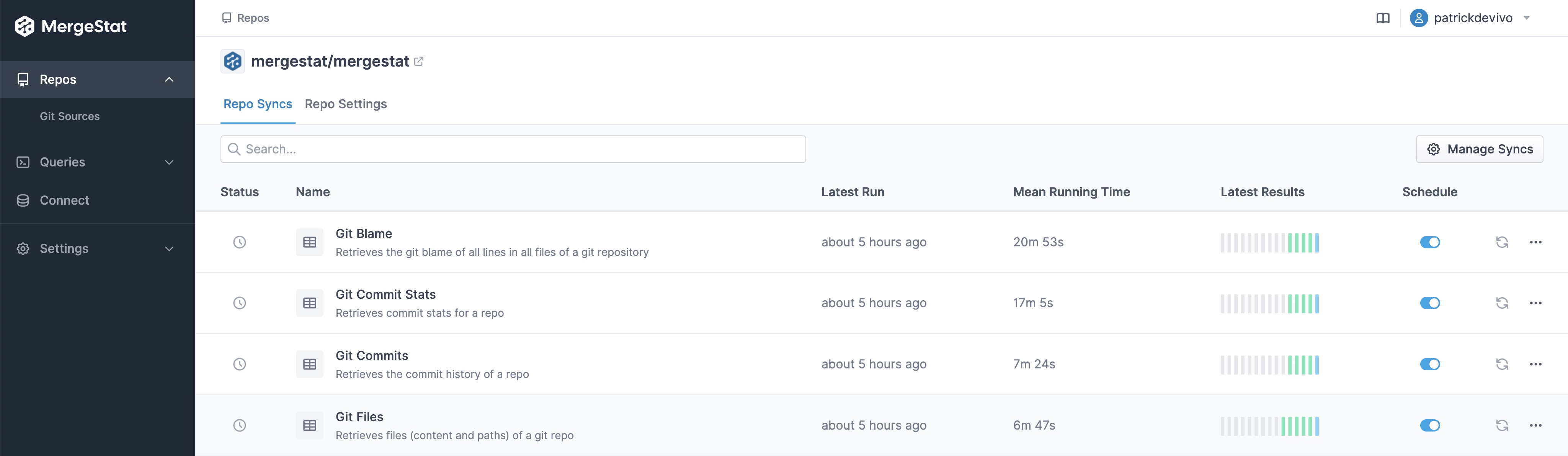Viewport: 1568px width, 456px height.
Task: Click sync-now icon for Git Commits
Action: pyautogui.click(x=1502, y=364)
